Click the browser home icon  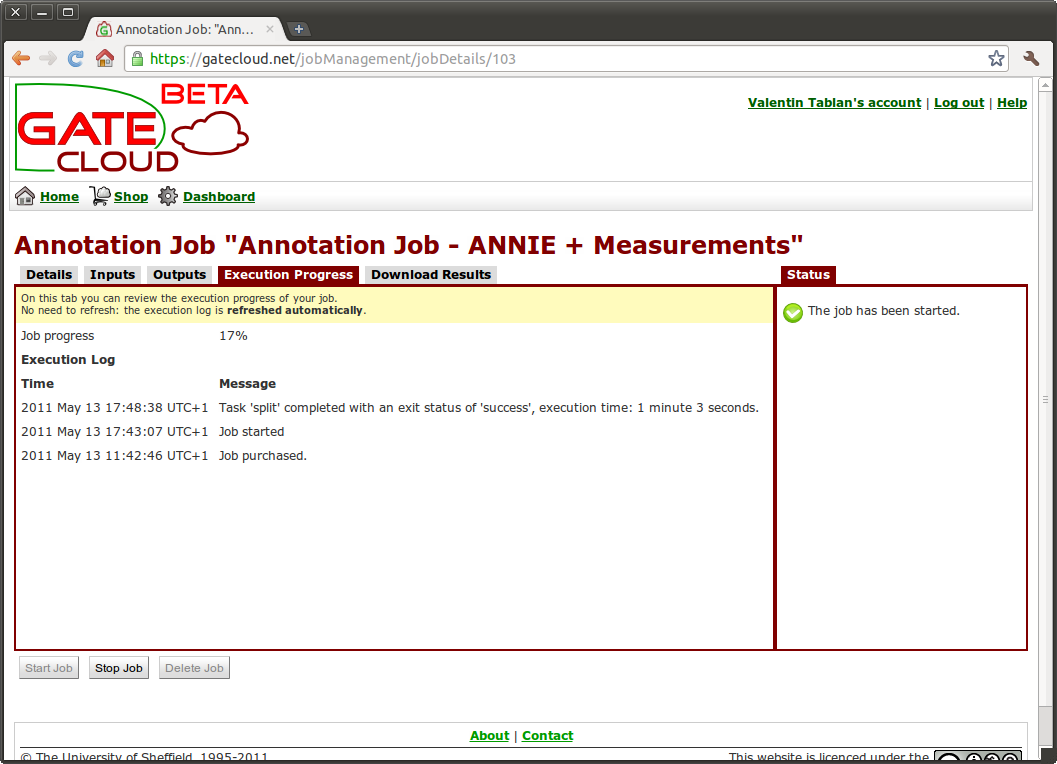(104, 59)
